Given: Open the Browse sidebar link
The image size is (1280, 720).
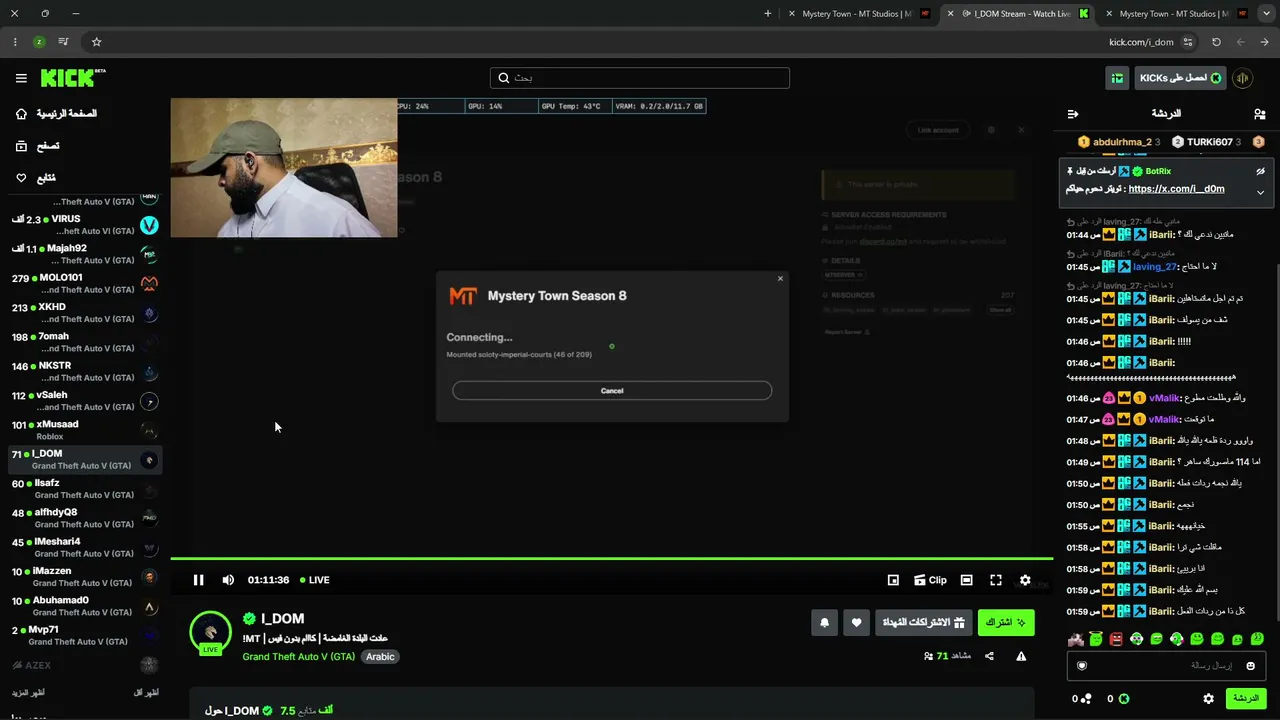Looking at the screenshot, I should (x=37, y=146).
